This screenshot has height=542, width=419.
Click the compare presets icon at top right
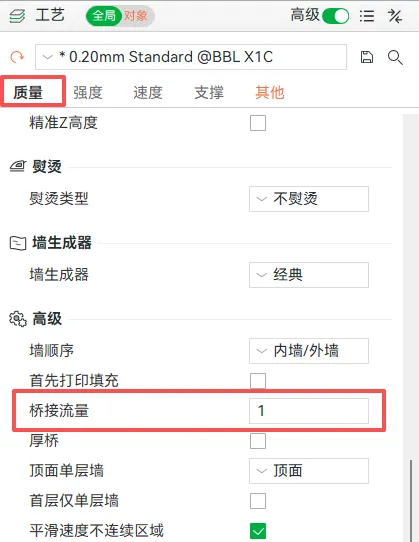(x=395, y=16)
